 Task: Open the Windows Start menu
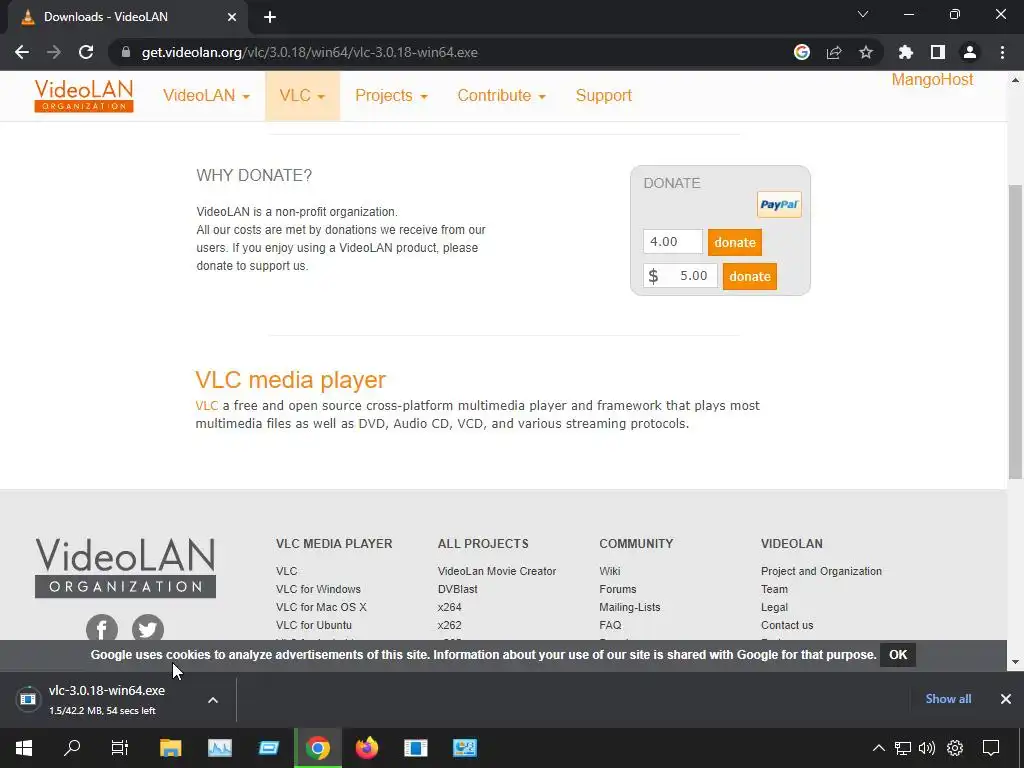[x=24, y=748]
